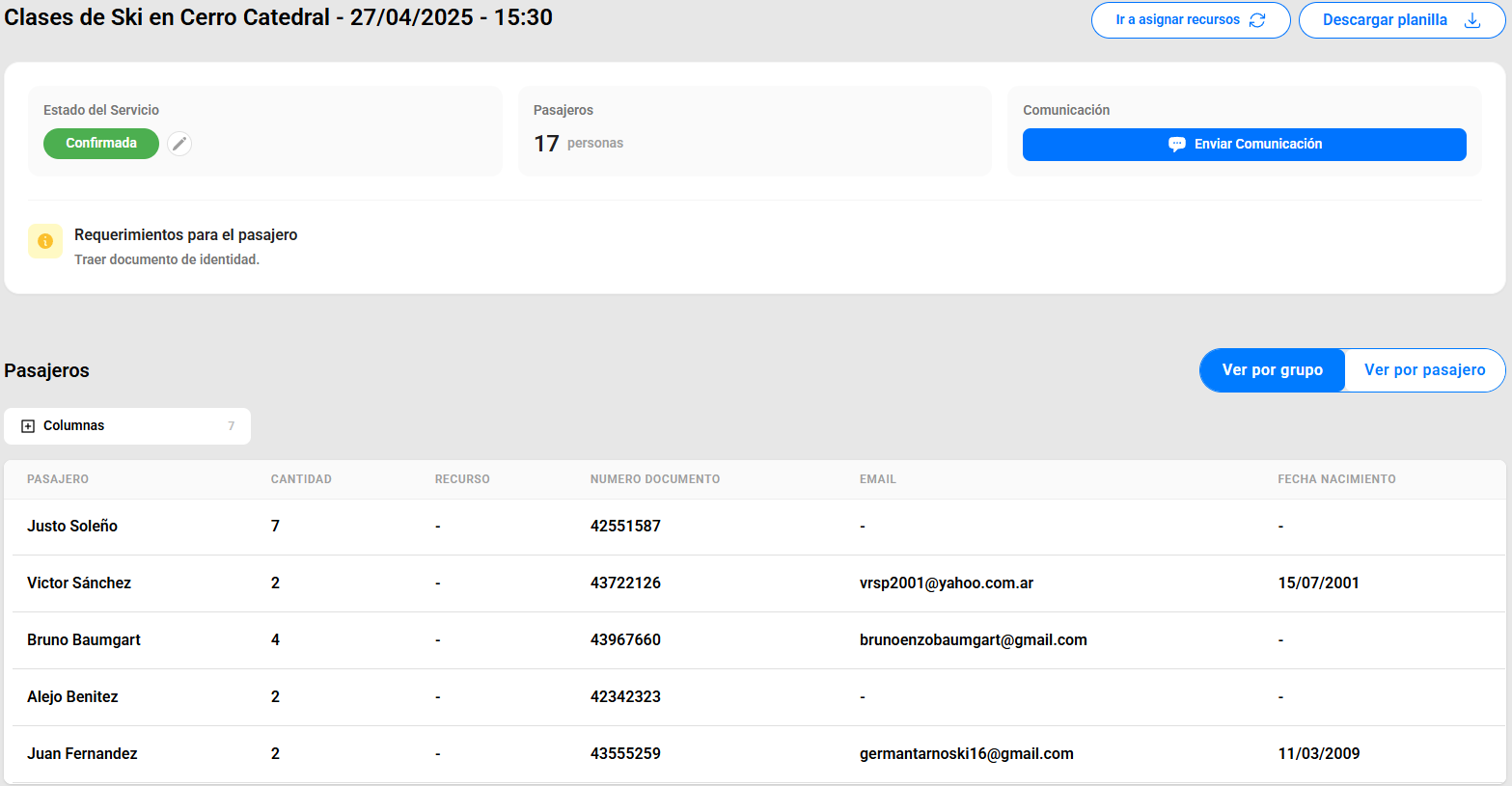Click the Requerimientos para el pasajero heading
The height and width of the screenshot is (786, 1512).
pos(186,235)
